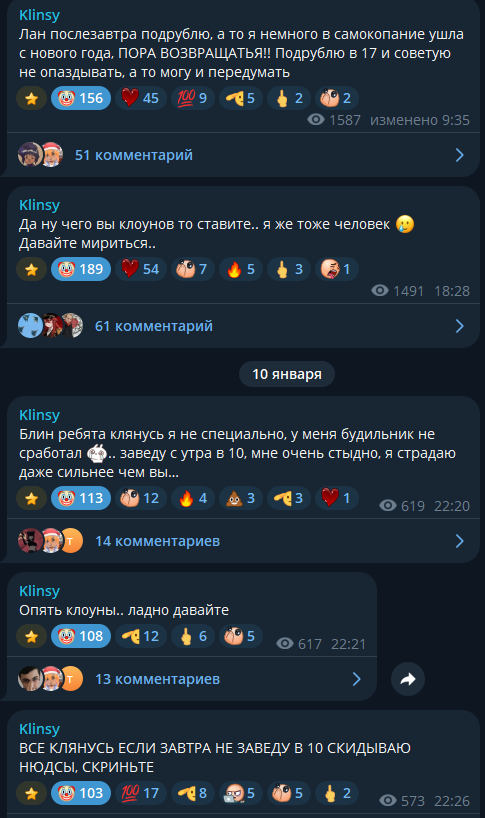485x818 pixels.
Task: Expand the 14 комментариев thread chevron
Action: 459,541
